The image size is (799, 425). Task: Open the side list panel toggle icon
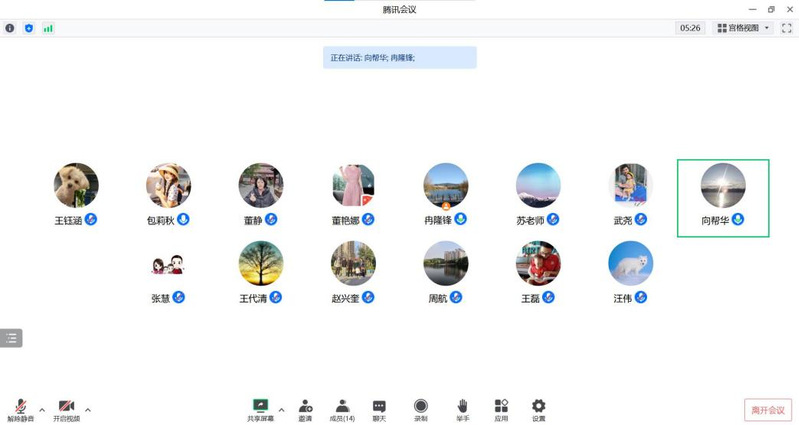point(11,338)
